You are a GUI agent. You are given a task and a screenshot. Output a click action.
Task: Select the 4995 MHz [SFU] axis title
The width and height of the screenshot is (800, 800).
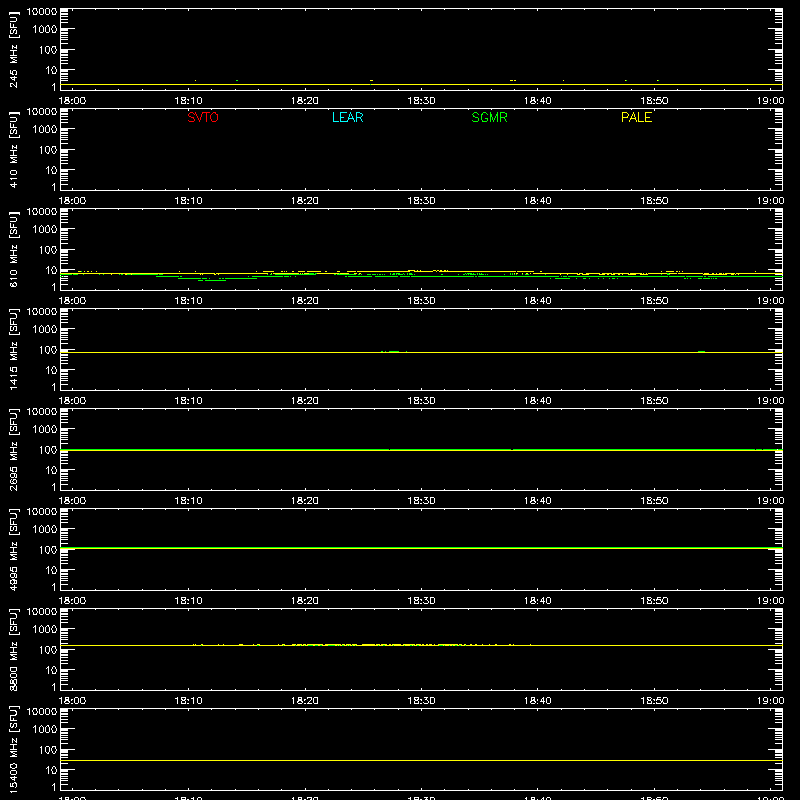point(13,550)
